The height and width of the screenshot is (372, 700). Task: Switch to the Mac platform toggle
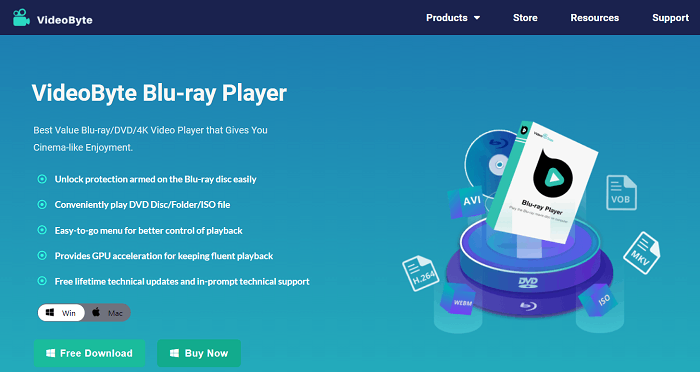(x=107, y=313)
